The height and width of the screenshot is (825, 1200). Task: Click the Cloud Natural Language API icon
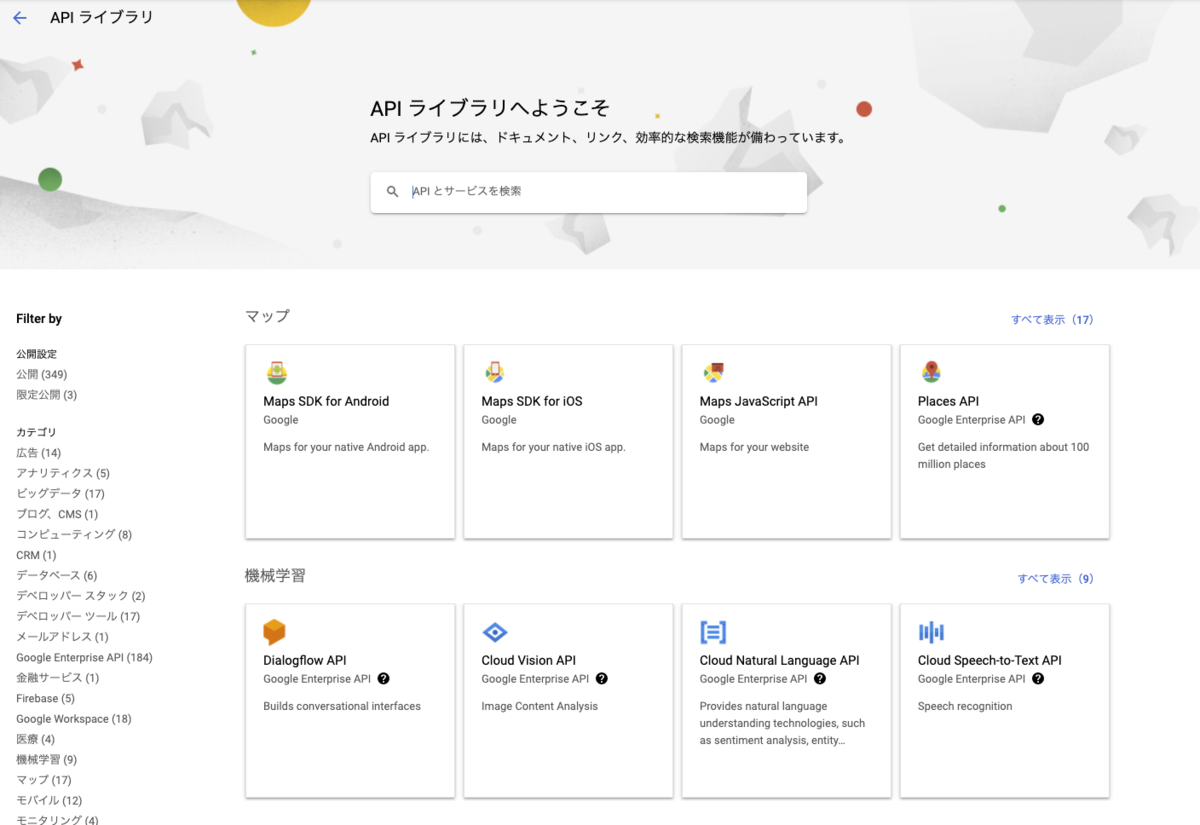coord(713,631)
